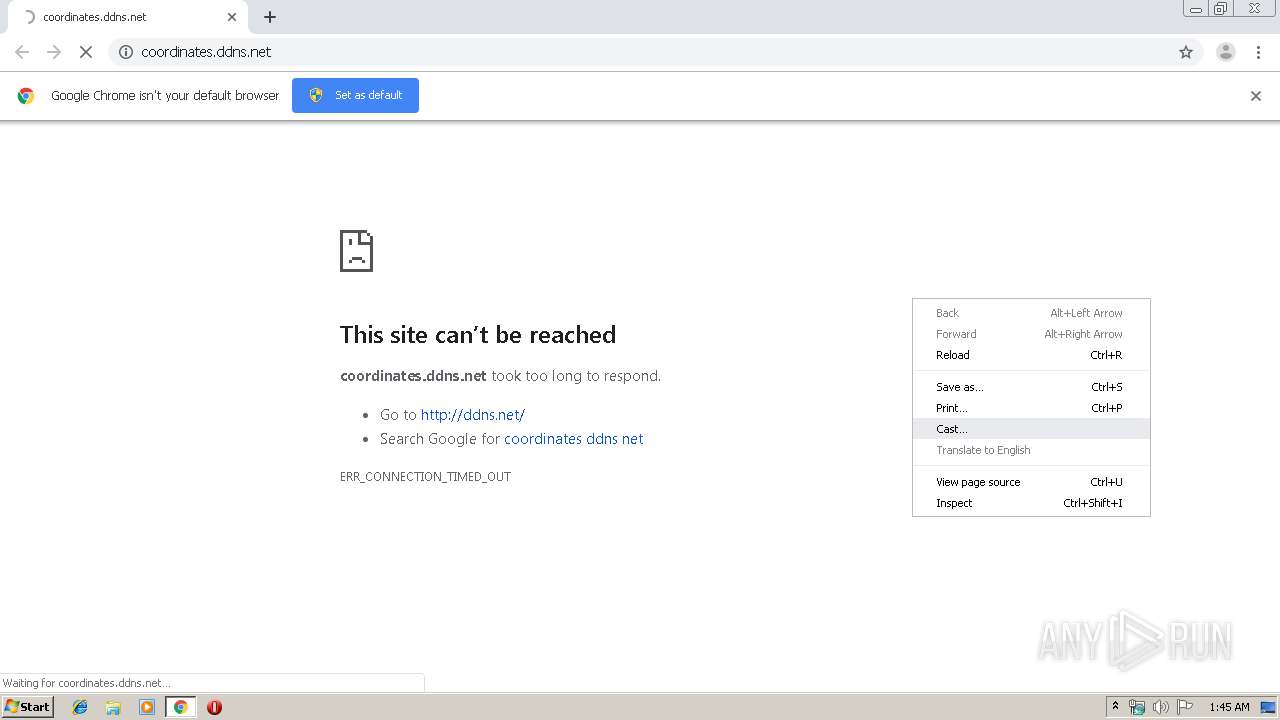Choose Reload from context menu
The width and height of the screenshot is (1280, 720).
pos(1031,355)
